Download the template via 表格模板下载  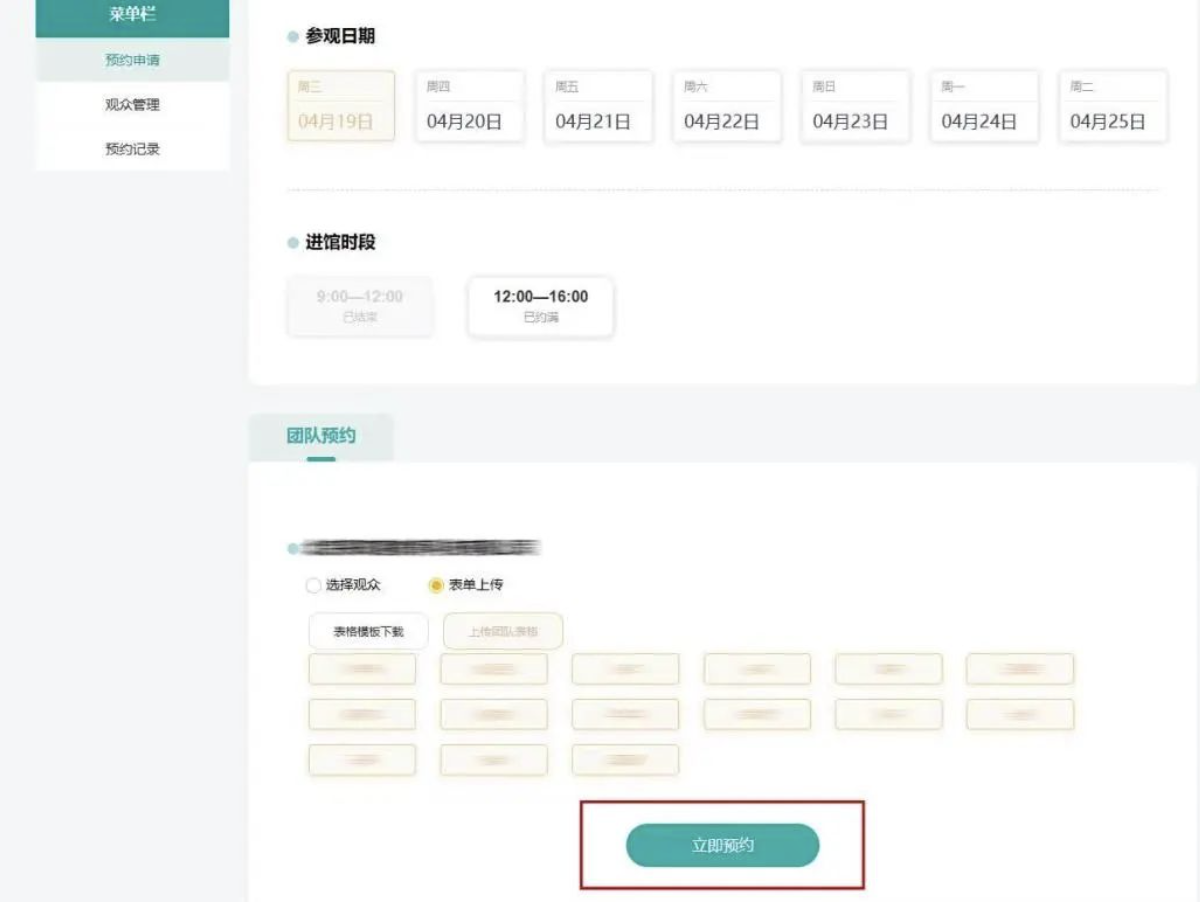(x=368, y=632)
